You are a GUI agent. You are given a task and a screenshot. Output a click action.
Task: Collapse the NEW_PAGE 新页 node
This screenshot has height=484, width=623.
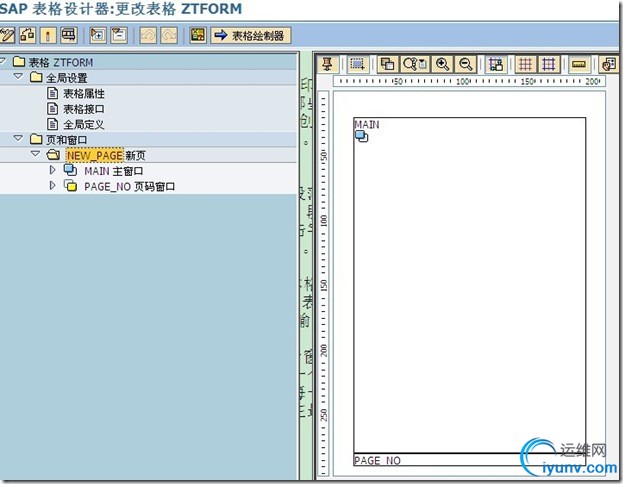(35, 153)
